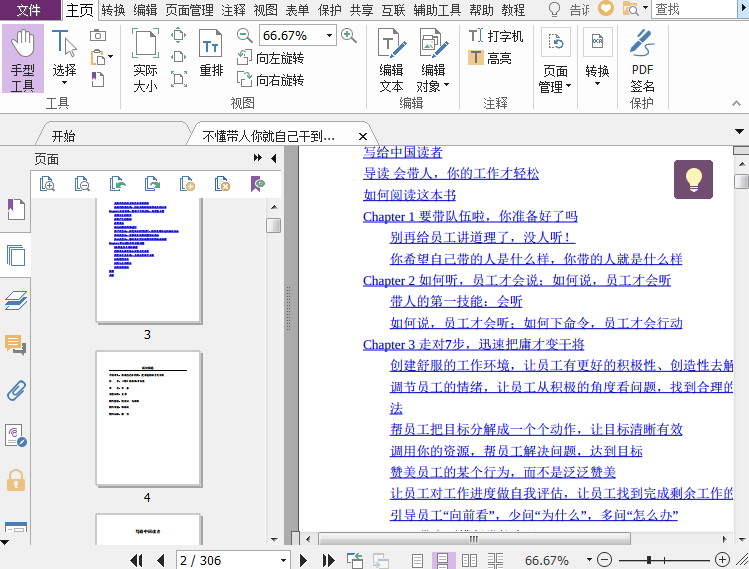Activate the Select text tool (选择)
Image resolution: width=749 pixels, height=569 pixels.
pos(64,59)
